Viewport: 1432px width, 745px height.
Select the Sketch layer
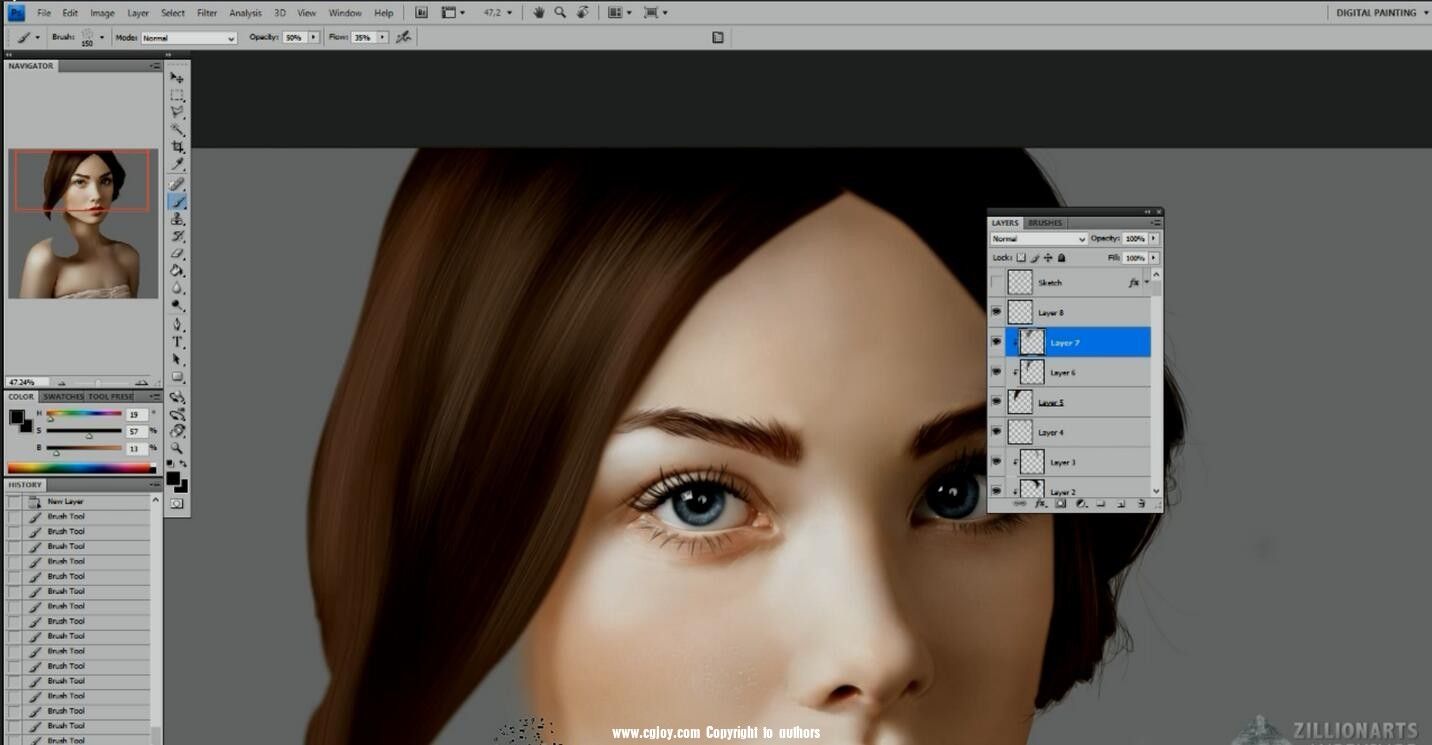[1078, 283]
